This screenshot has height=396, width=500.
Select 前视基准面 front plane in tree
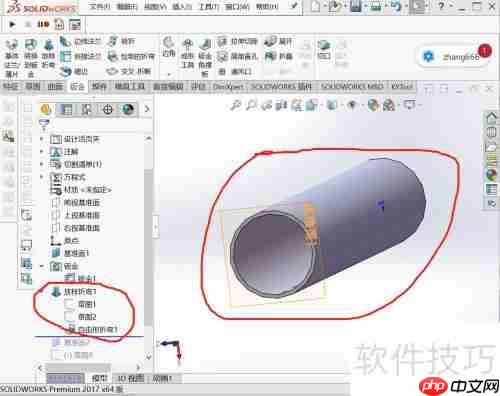tap(76, 202)
